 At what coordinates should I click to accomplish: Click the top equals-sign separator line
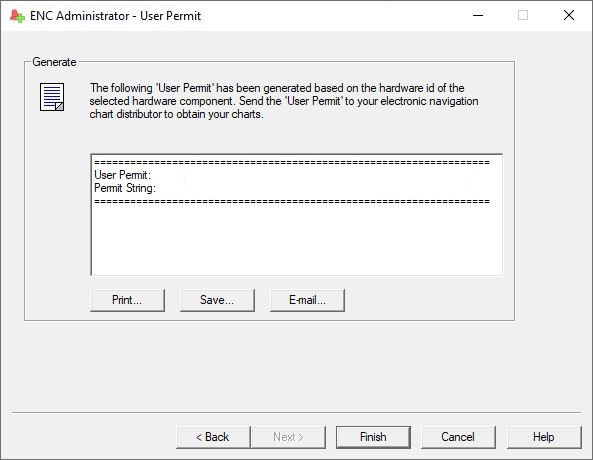point(292,163)
